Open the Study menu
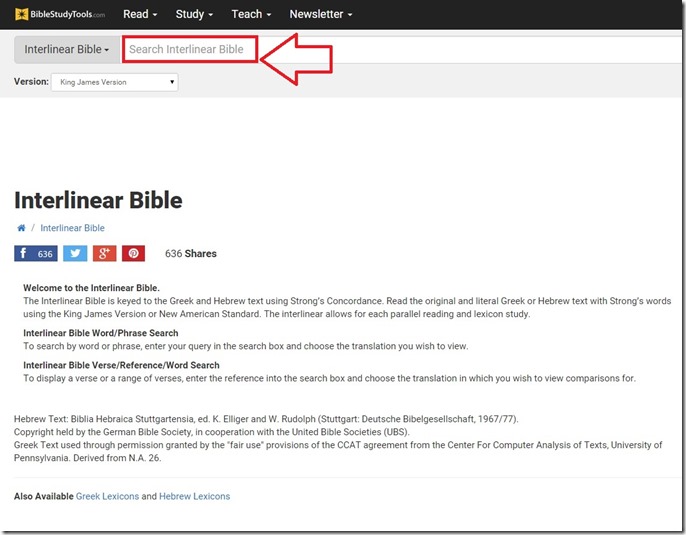The image size is (686, 535). 194,14
